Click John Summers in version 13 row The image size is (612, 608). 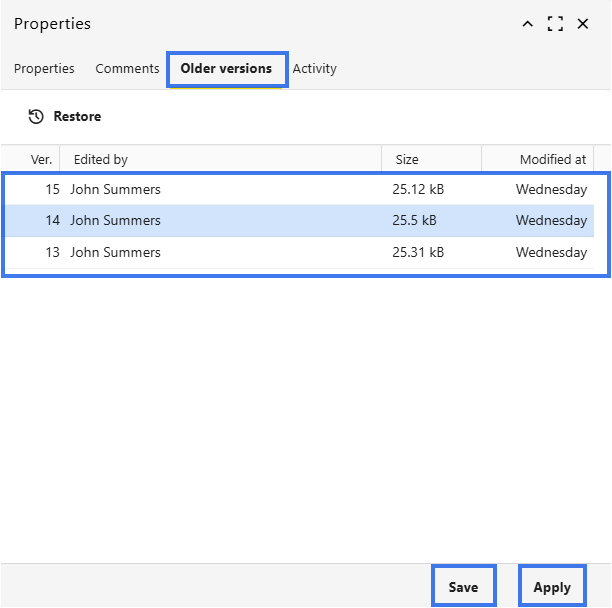(115, 252)
